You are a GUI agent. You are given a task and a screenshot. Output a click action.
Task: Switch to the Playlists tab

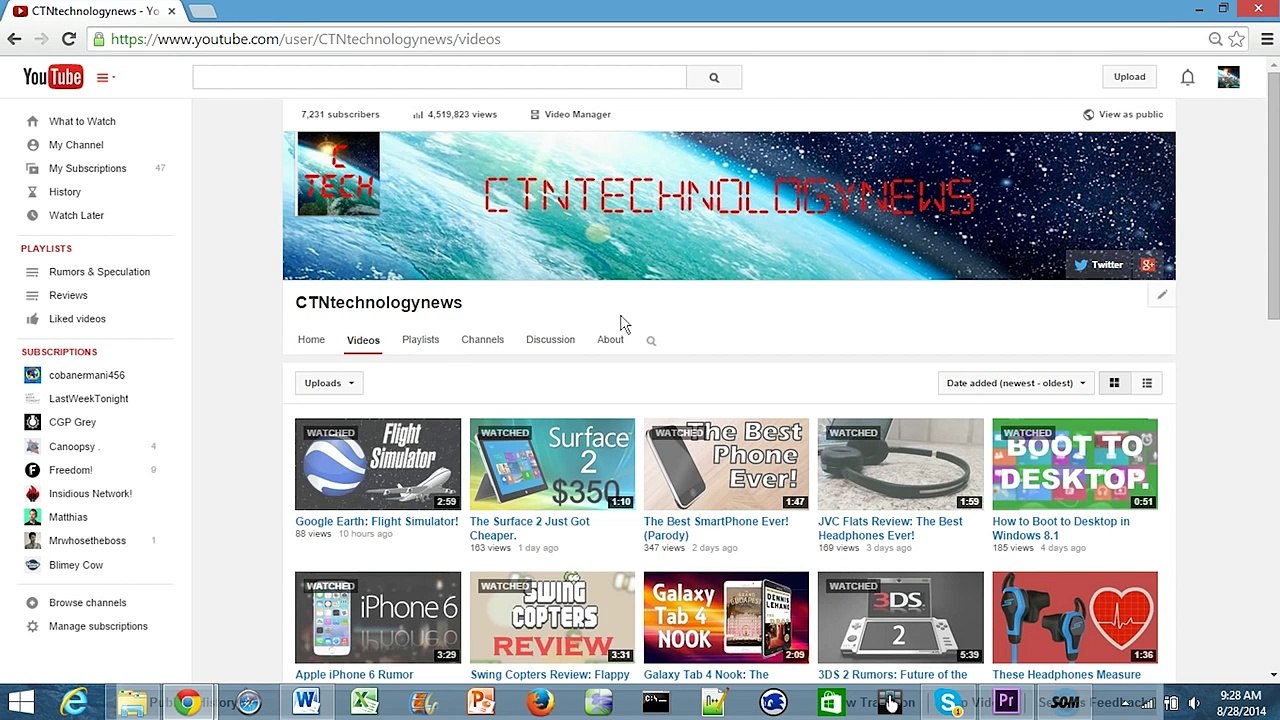click(x=420, y=340)
